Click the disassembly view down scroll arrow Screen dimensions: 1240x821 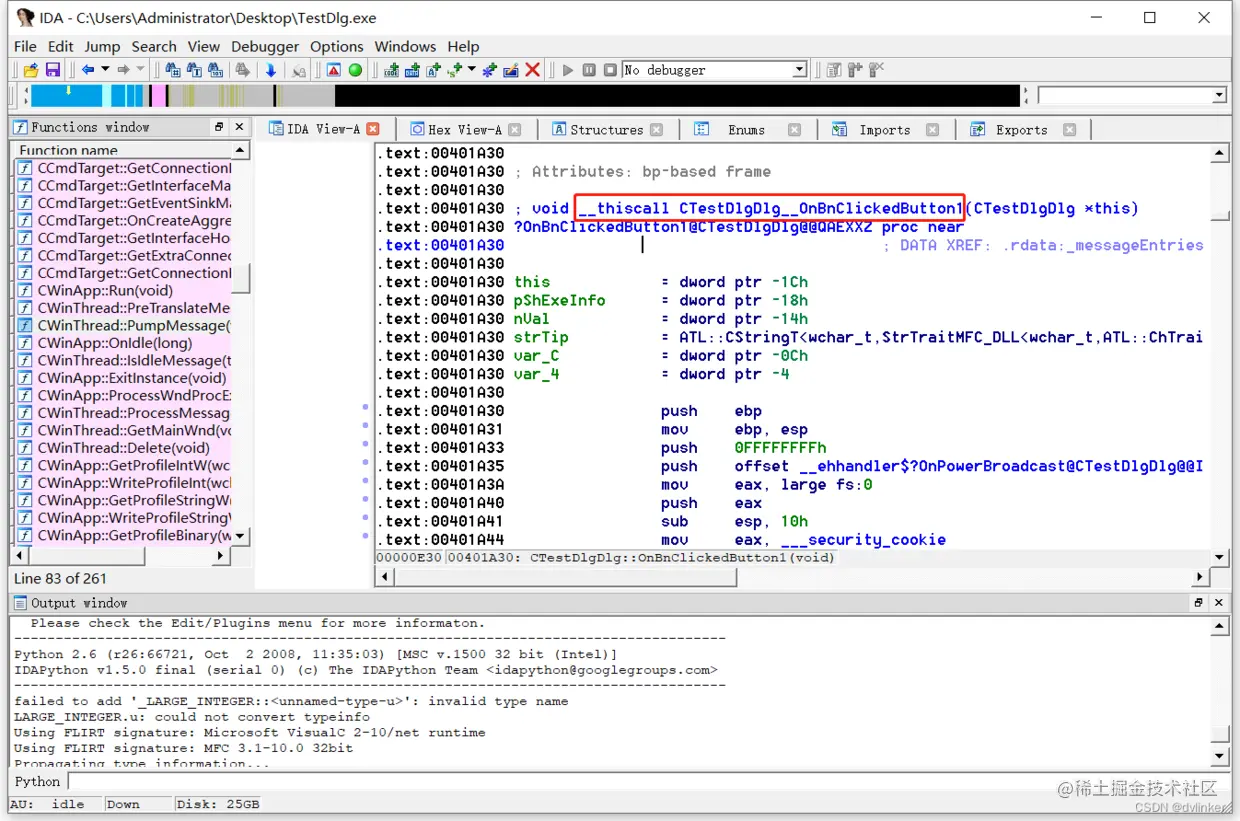coord(1219,557)
